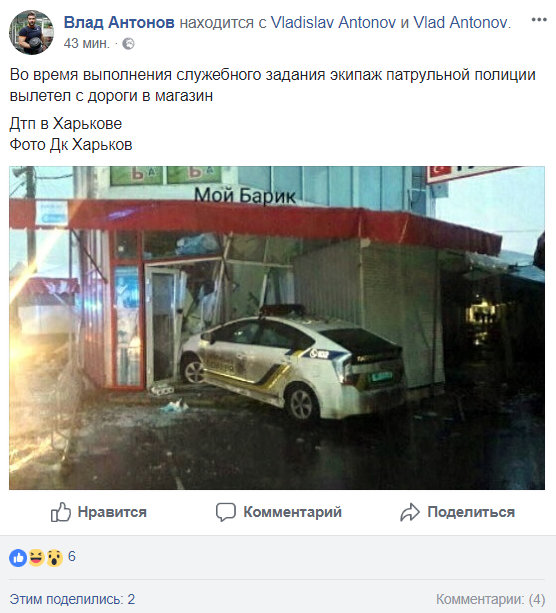Open tagged Vlad Antonov profile

coord(462,22)
